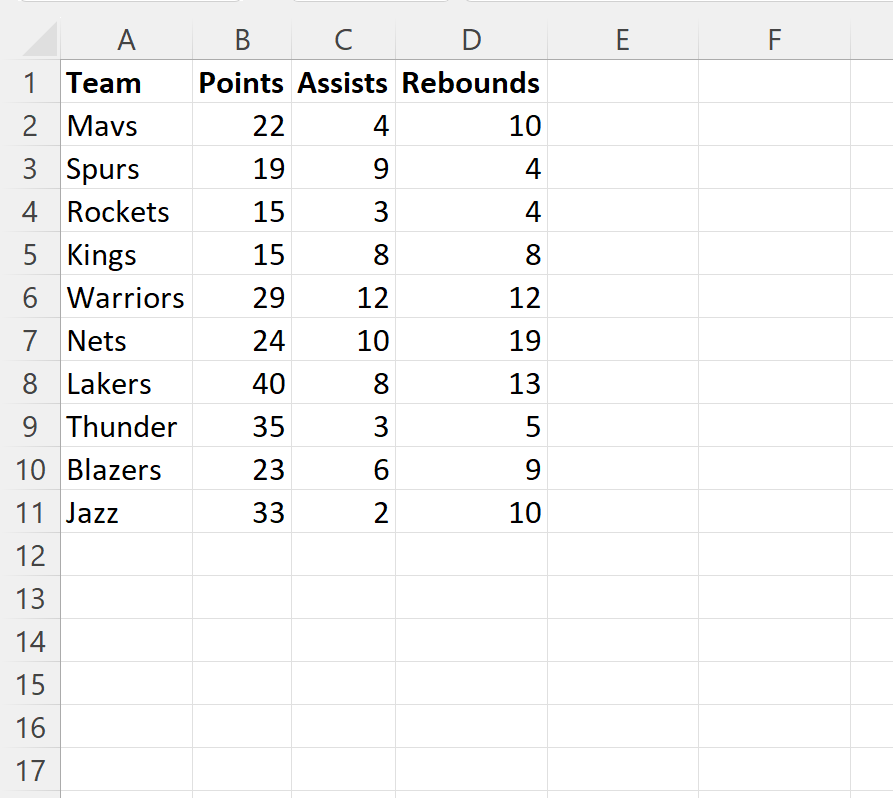Select Spurs assists cell with 9
893x798 pixels.
343,169
